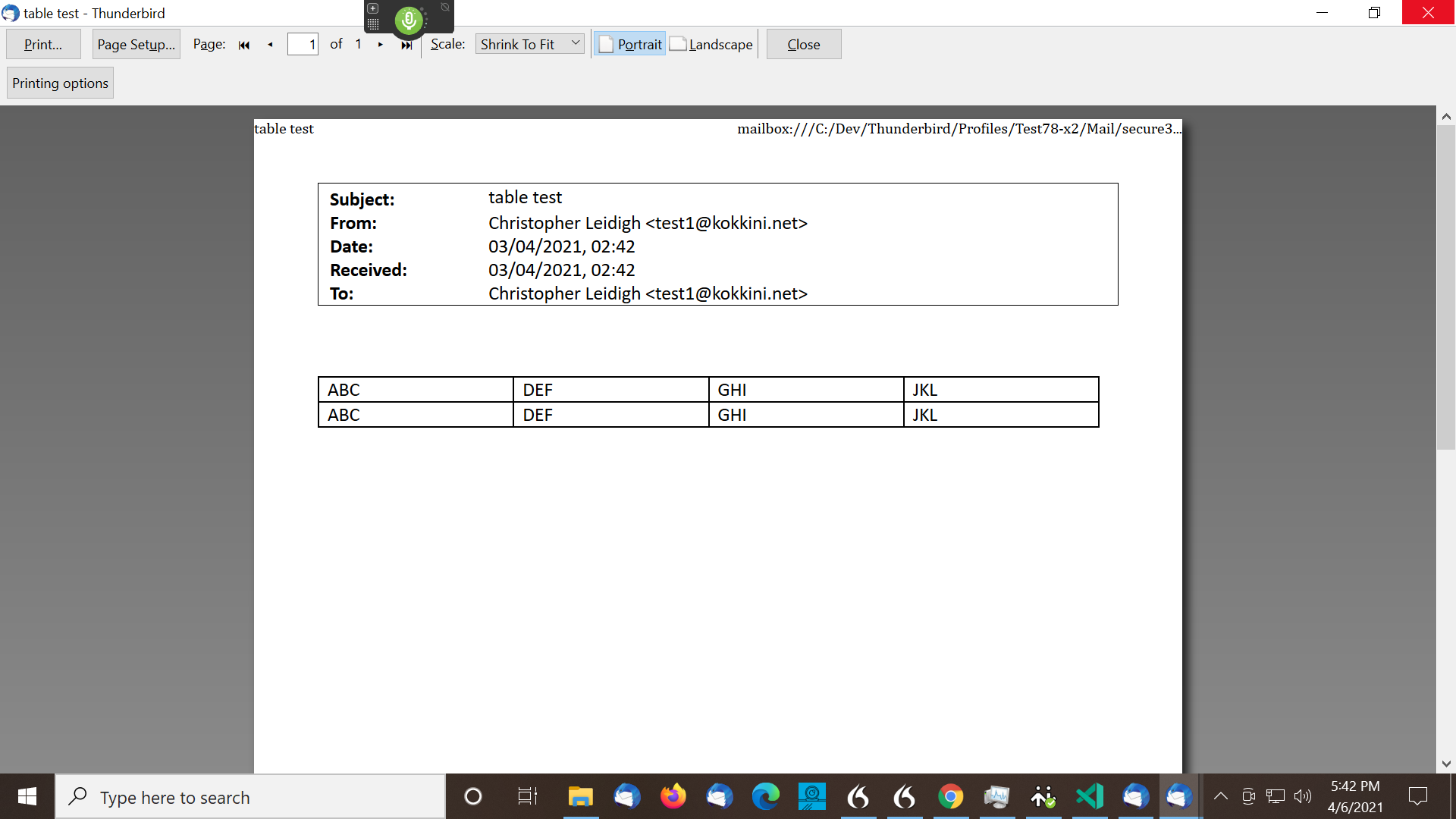Viewport: 1456px width, 819px height.
Task: Open Printing options
Action: [60, 83]
